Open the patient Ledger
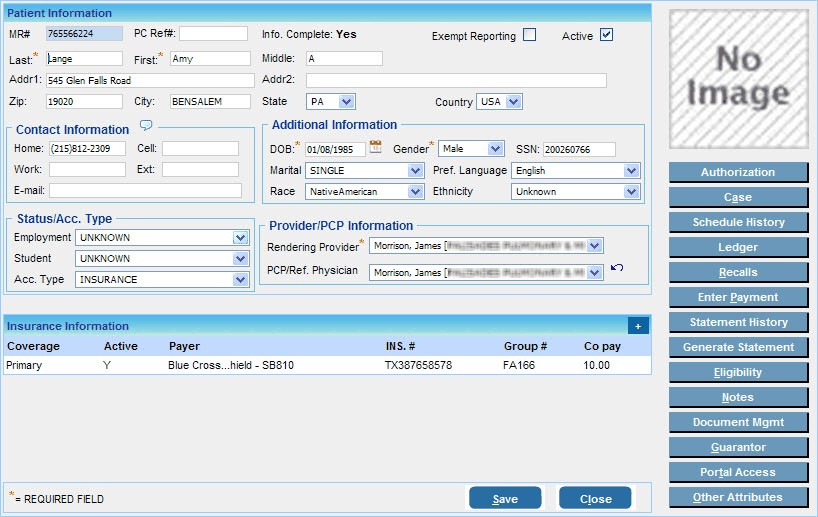The width and height of the screenshot is (818, 517). click(x=738, y=247)
